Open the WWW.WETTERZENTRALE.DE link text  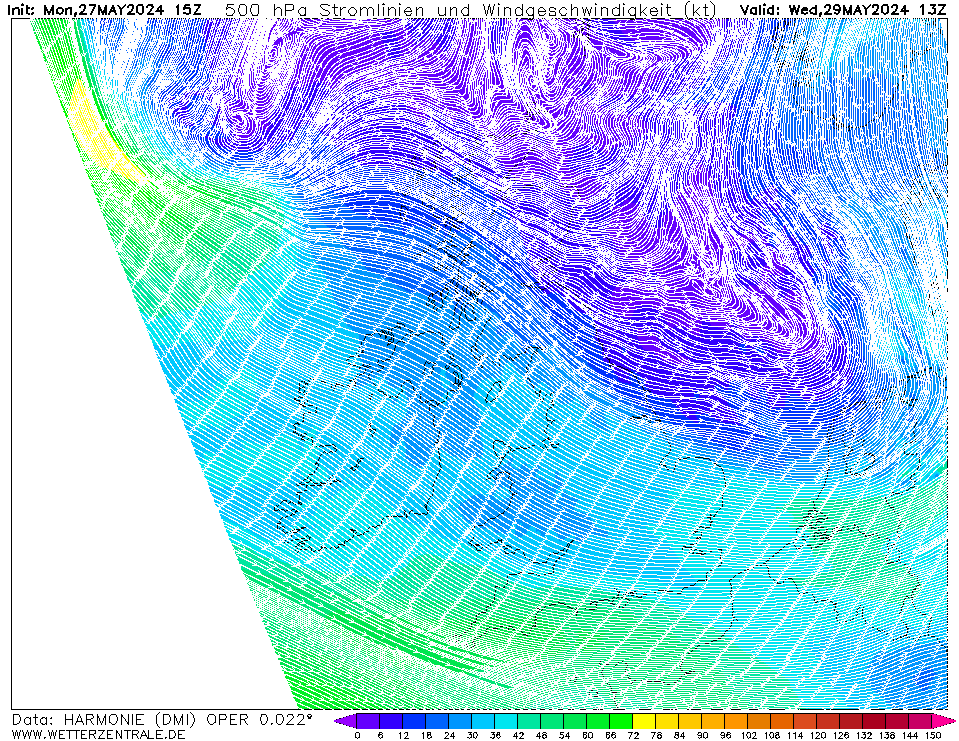[98, 734]
